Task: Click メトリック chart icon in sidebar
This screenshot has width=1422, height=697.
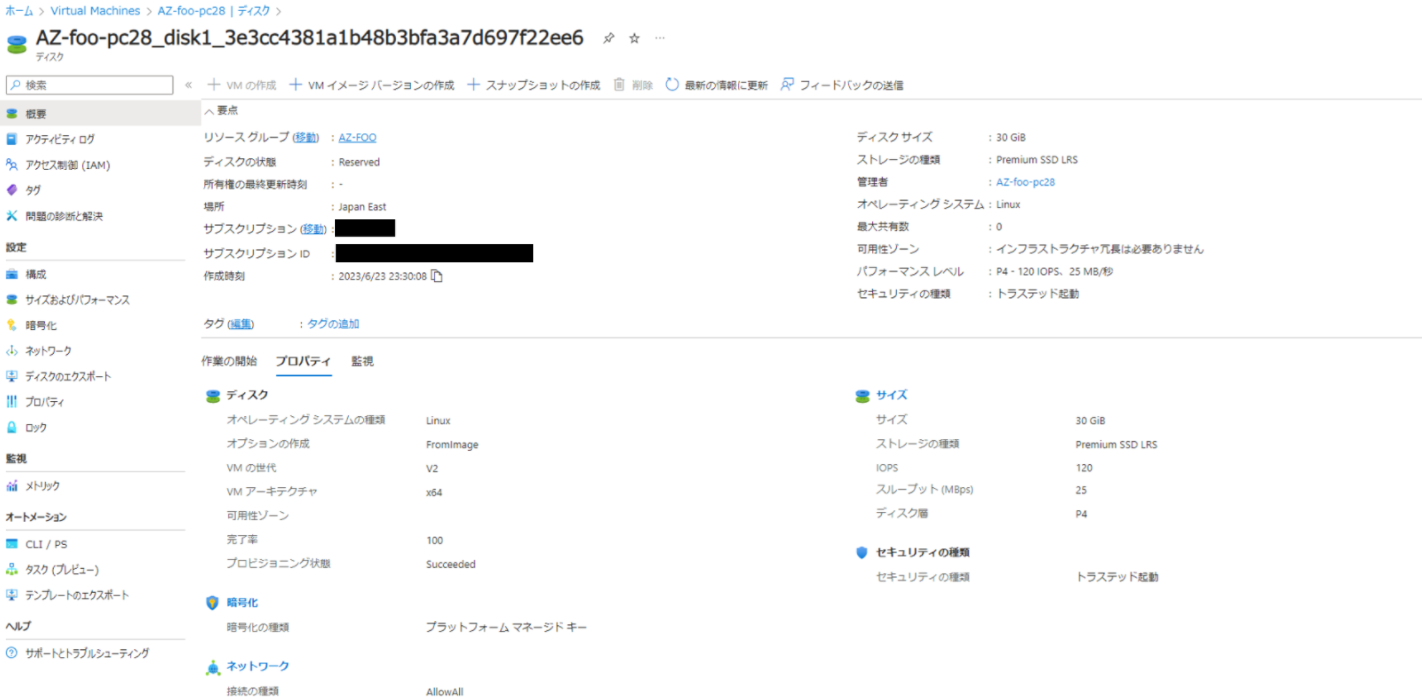Action: pyautogui.click(x=12, y=486)
